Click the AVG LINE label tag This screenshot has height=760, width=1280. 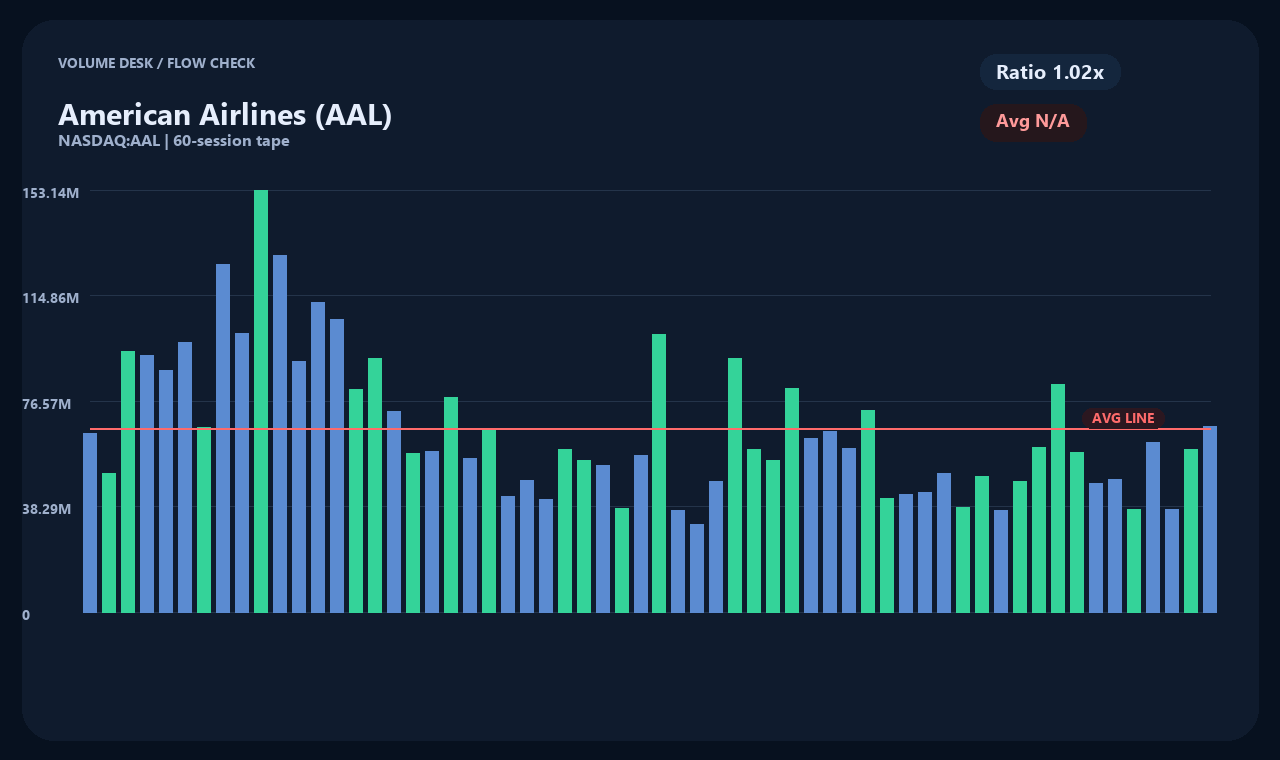(1123, 418)
